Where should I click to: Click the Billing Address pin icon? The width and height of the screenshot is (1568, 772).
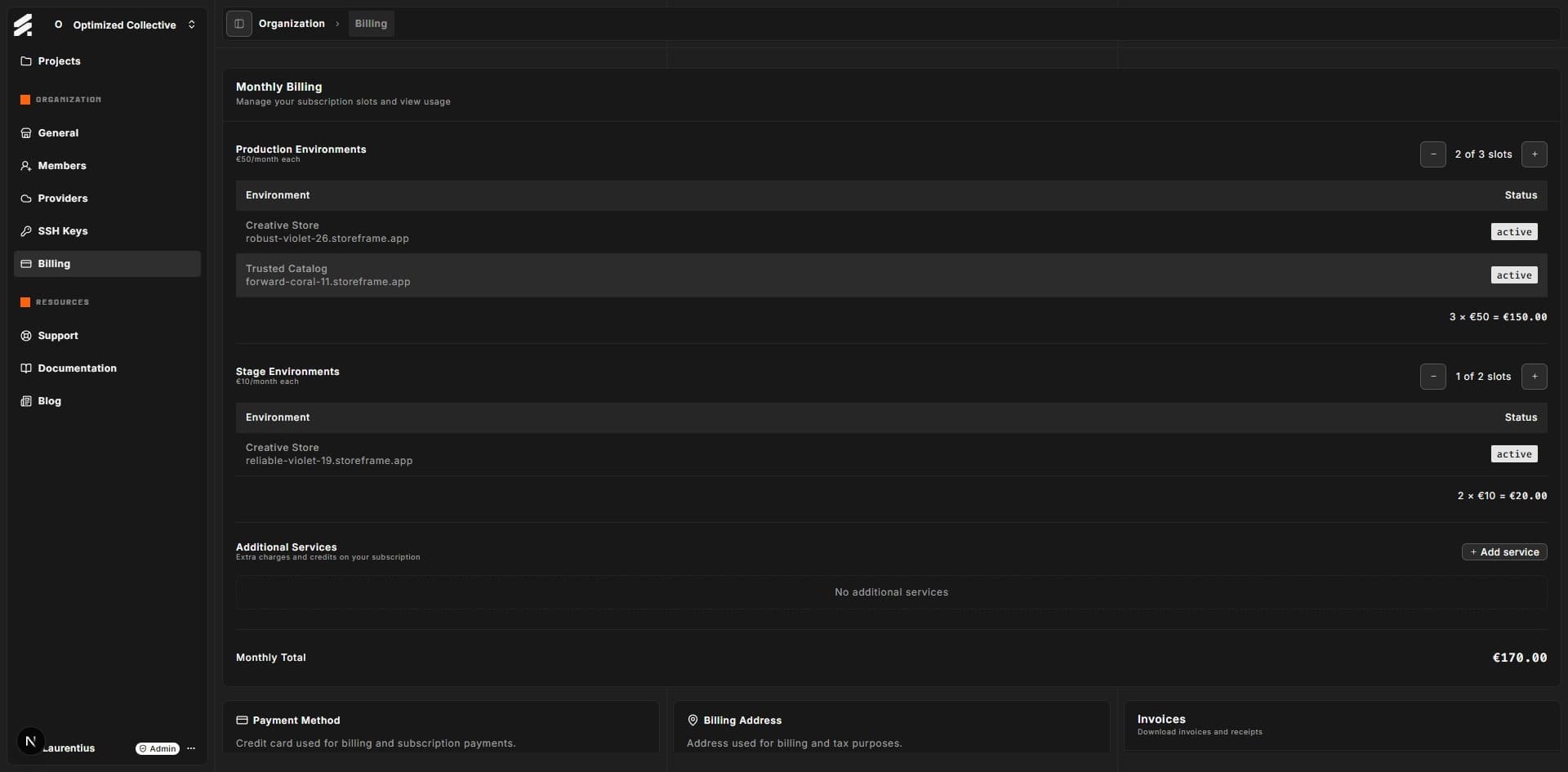[x=693, y=721]
